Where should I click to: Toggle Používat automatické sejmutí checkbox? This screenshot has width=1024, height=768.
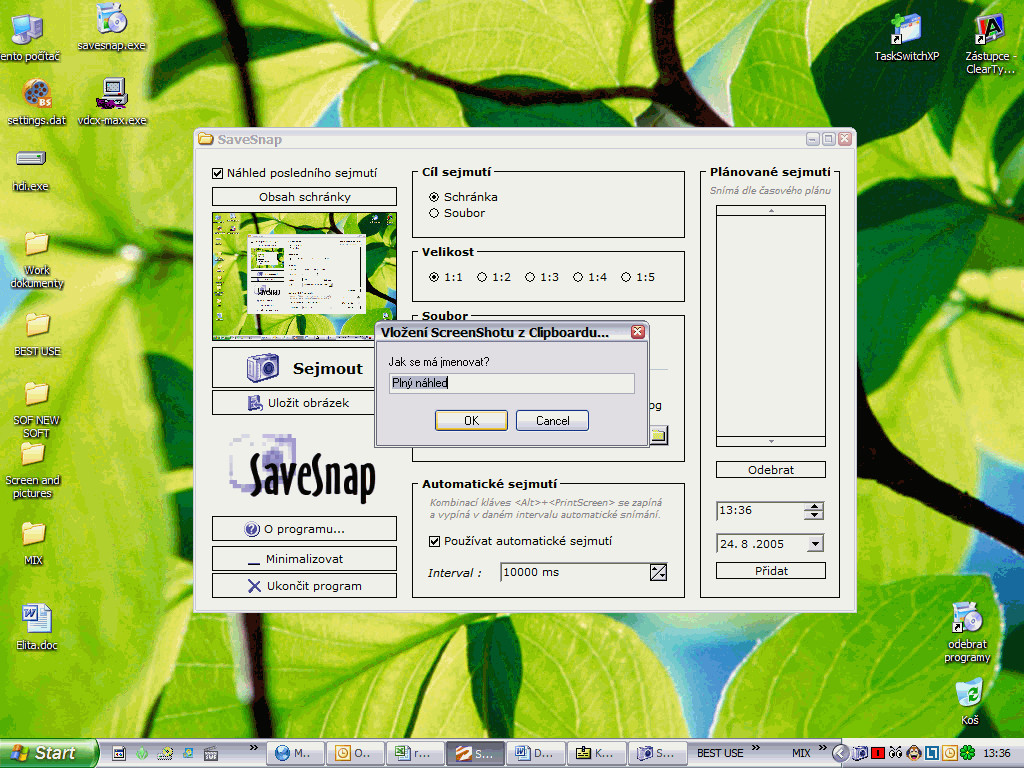434,541
